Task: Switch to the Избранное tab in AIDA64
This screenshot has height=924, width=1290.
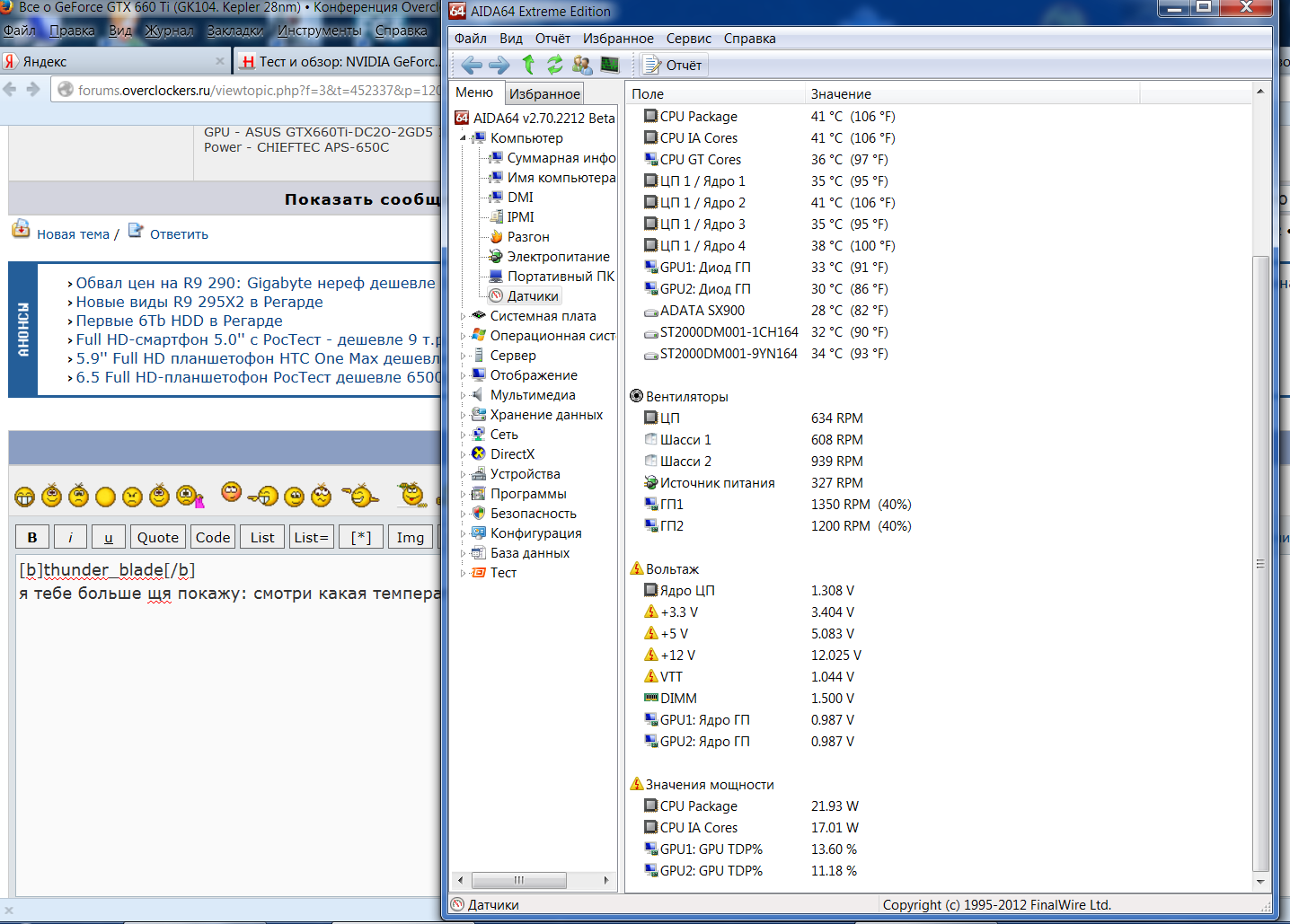Action: [544, 93]
